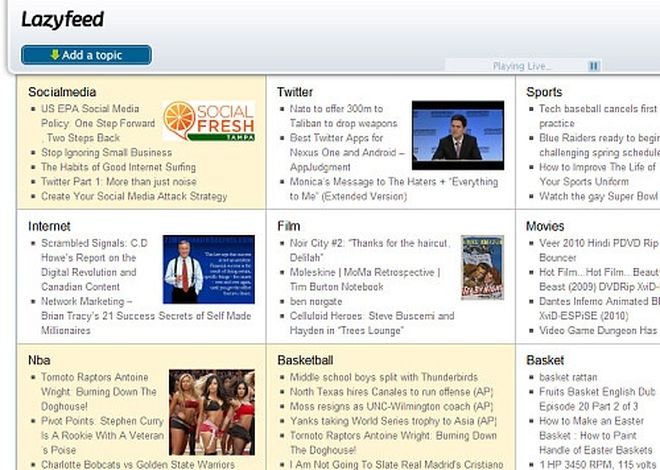Open 'I Am Not Going To Slate Real Madrid's Cristiano'
Image resolution: width=660 pixels, height=470 pixels.
click(x=396, y=464)
